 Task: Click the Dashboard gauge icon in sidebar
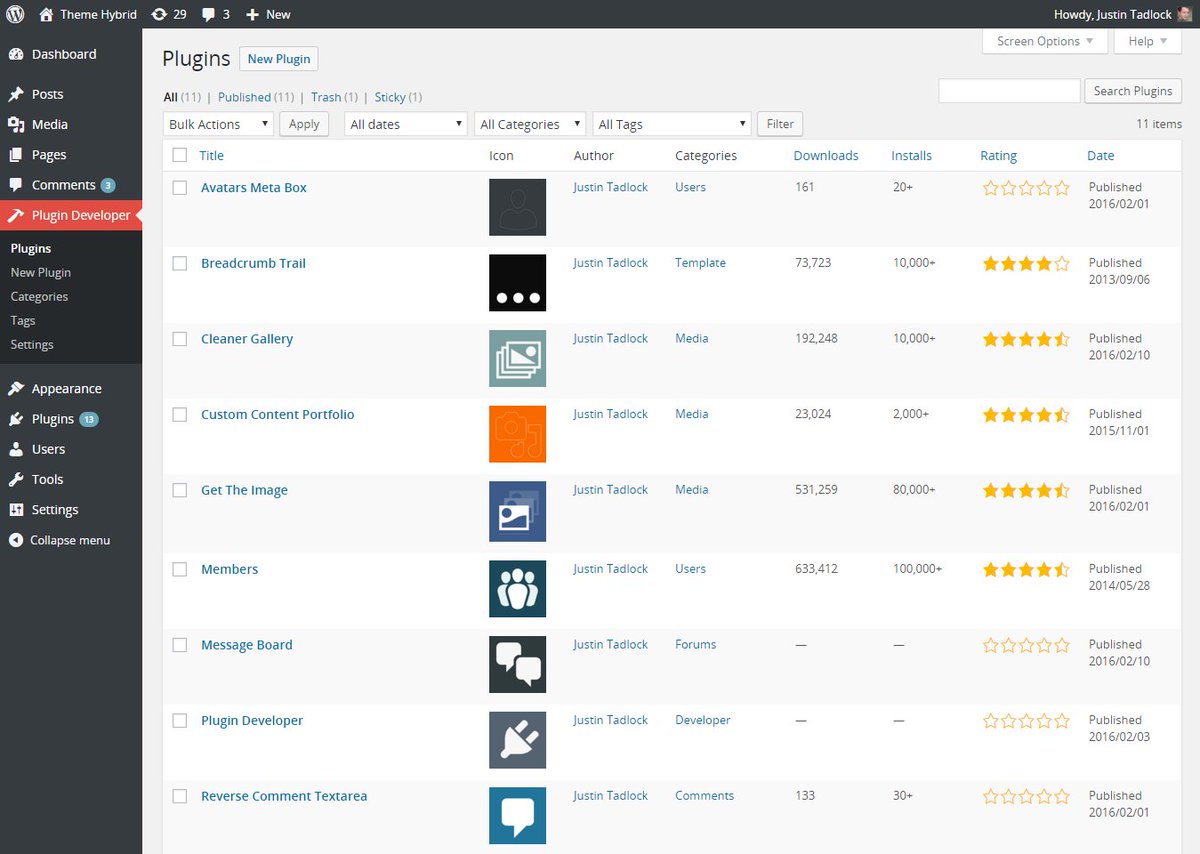click(16, 54)
